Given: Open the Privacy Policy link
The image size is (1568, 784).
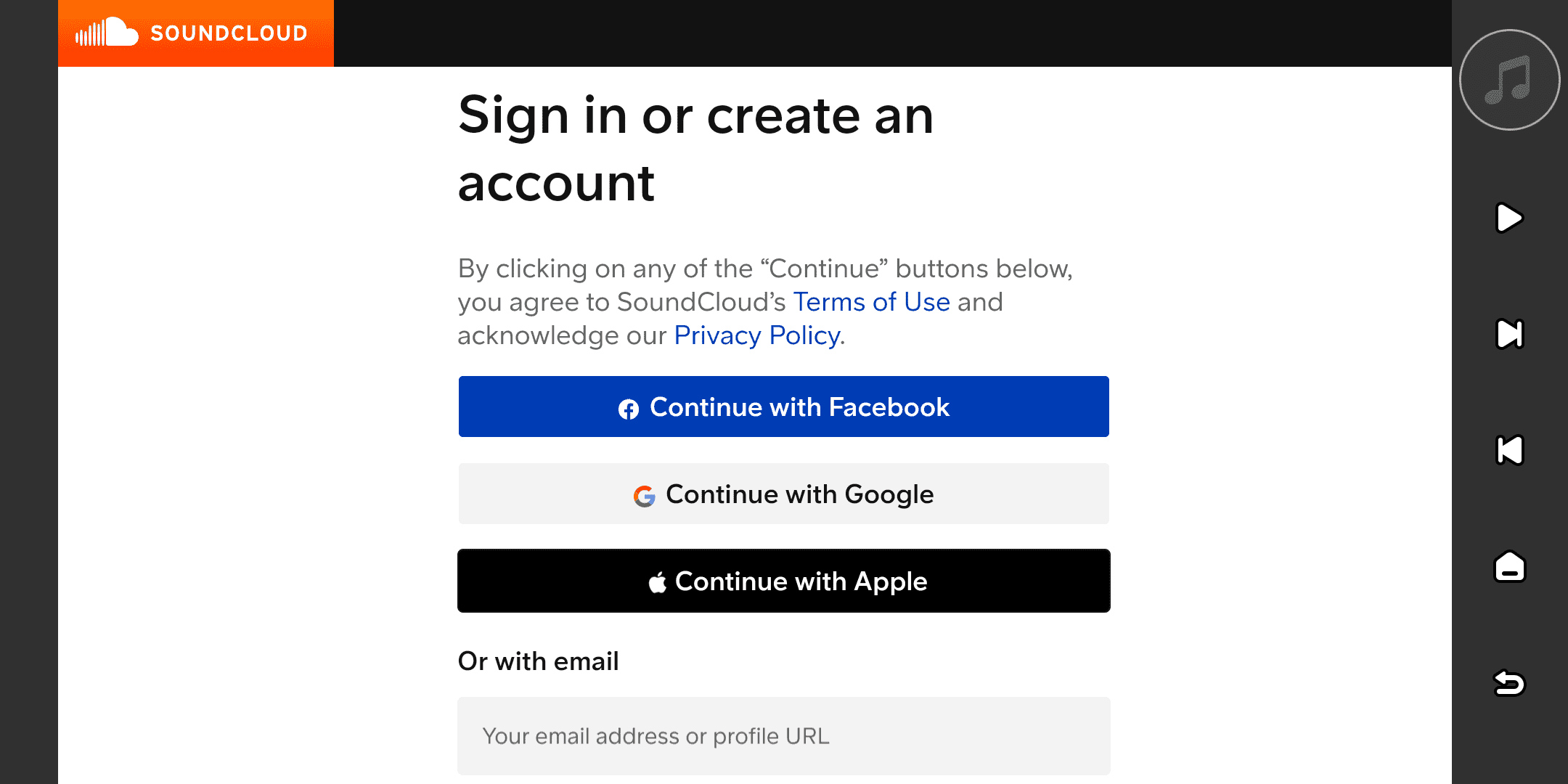Looking at the screenshot, I should [757, 335].
